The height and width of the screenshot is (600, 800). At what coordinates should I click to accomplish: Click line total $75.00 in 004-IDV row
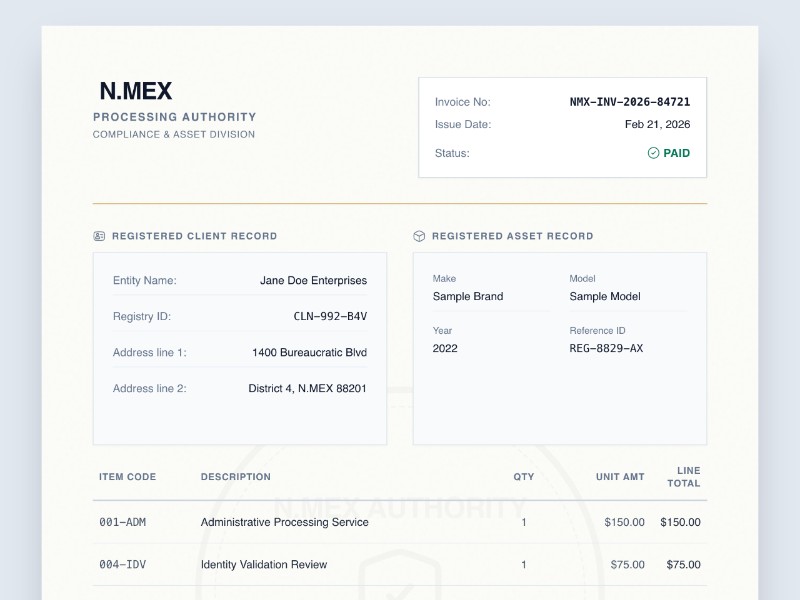coord(683,565)
